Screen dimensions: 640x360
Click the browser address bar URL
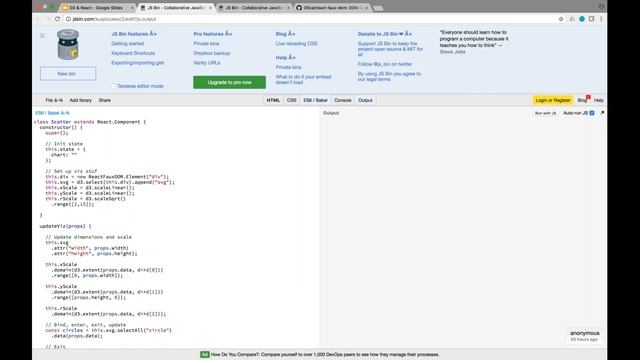(x=114, y=19)
